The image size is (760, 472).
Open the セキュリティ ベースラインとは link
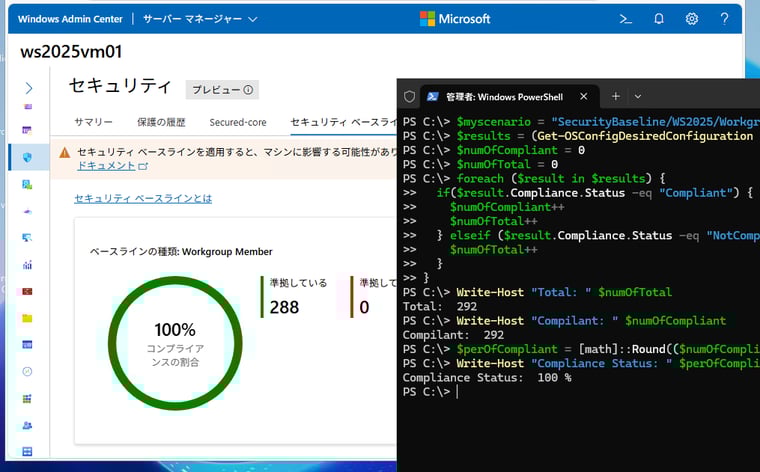[x=143, y=198]
